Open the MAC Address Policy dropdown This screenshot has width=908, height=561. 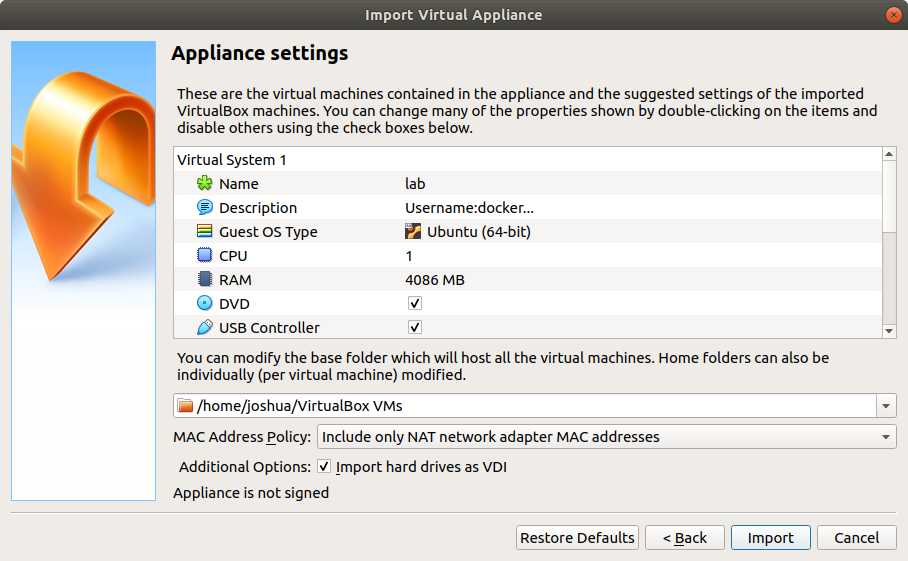tap(606, 437)
